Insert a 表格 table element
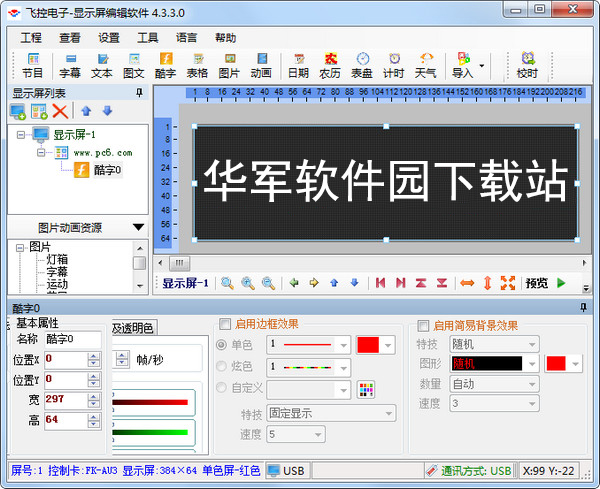The width and height of the screenshot is (600, 489). click(197, 65)
